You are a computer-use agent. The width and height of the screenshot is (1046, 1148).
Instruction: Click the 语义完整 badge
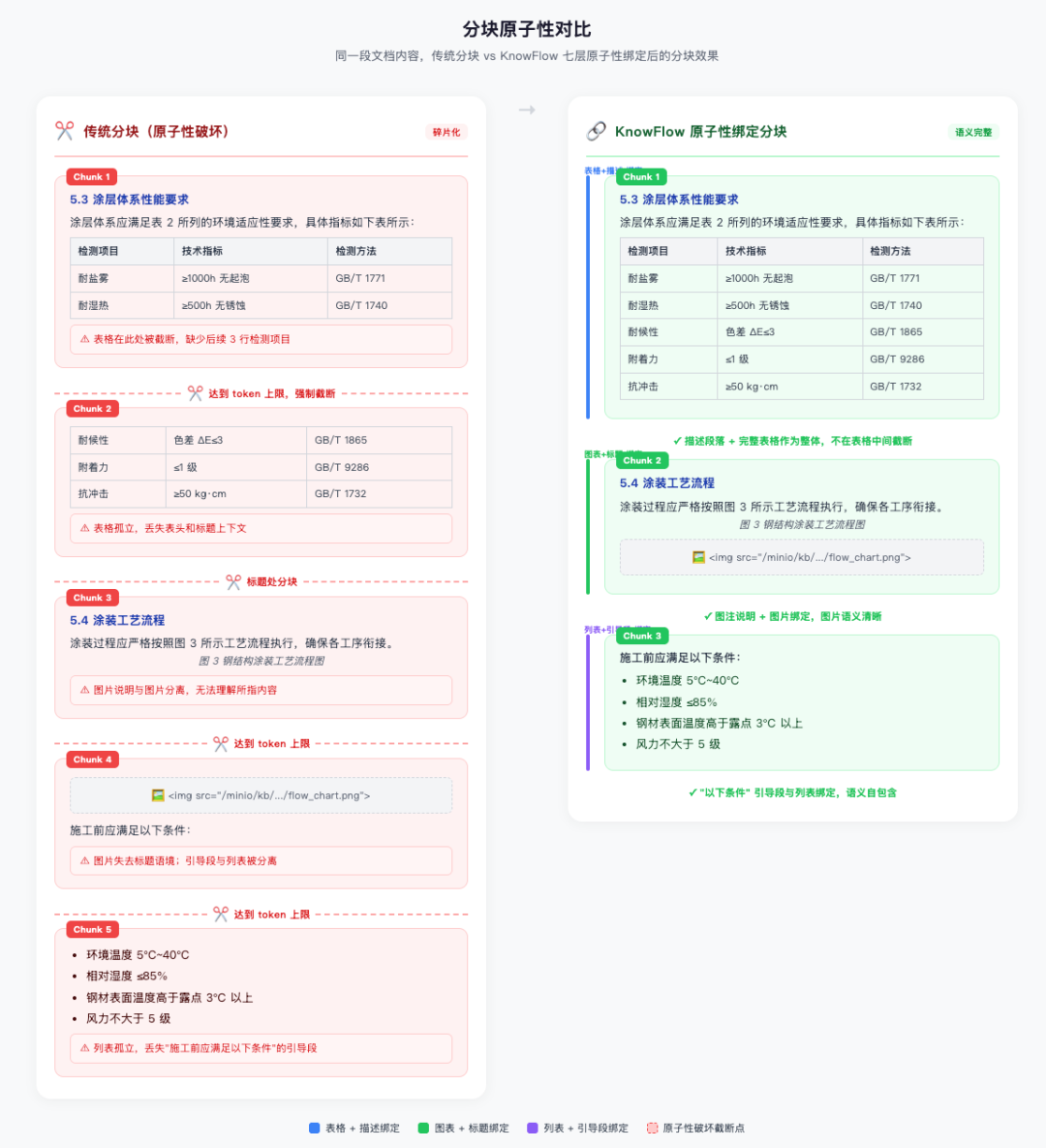coord(971,131)
